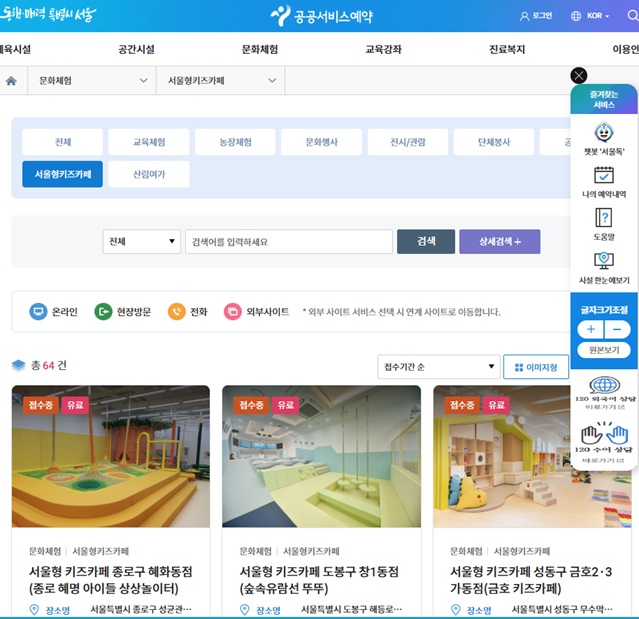The image size is (639, 619).
Task: Open title 서울형 키즈카페 성동구 금호2·3가동점
Action: pos(531,580)
